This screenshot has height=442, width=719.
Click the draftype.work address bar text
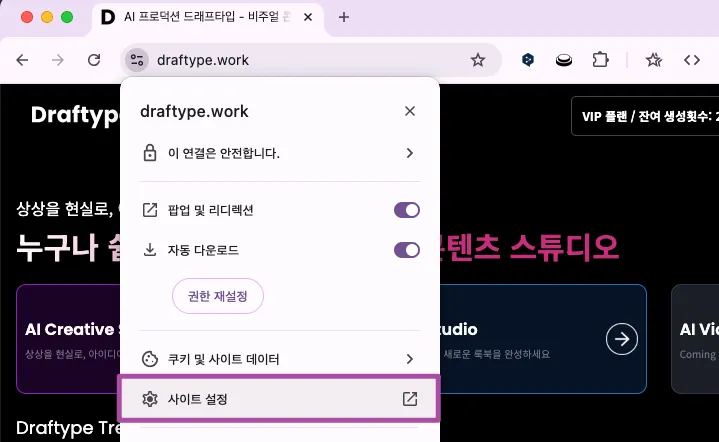point(203,60)
